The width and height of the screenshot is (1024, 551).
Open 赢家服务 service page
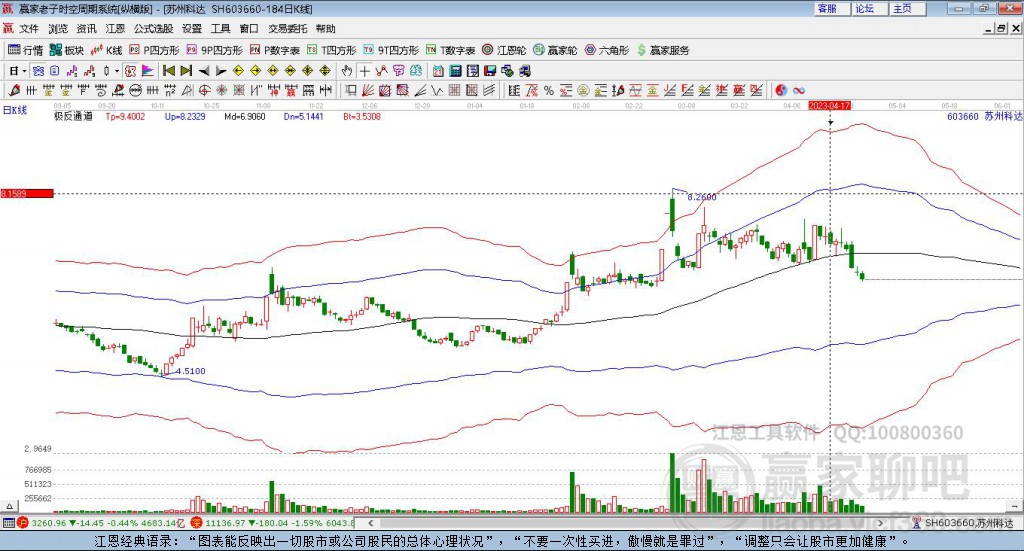[x=663, y=50]
